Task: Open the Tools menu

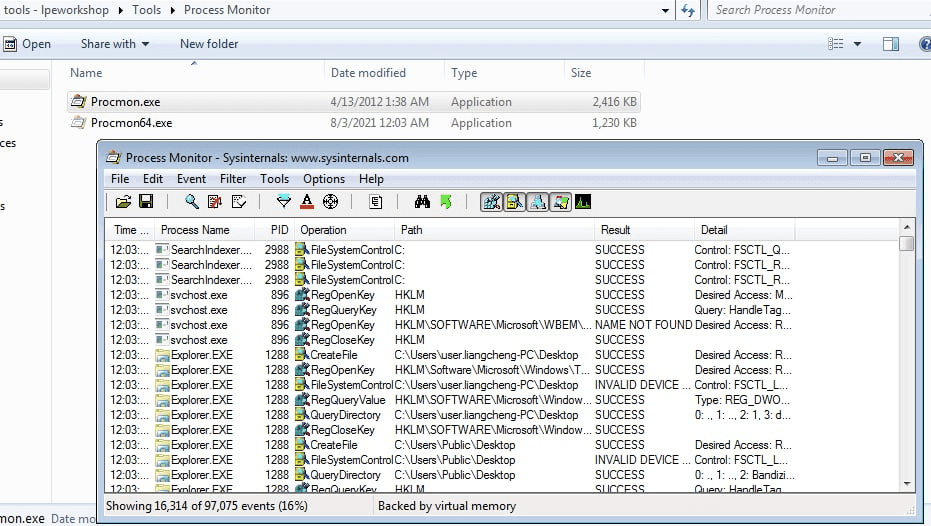Action: pyautogui.click(x=274, y=179)
